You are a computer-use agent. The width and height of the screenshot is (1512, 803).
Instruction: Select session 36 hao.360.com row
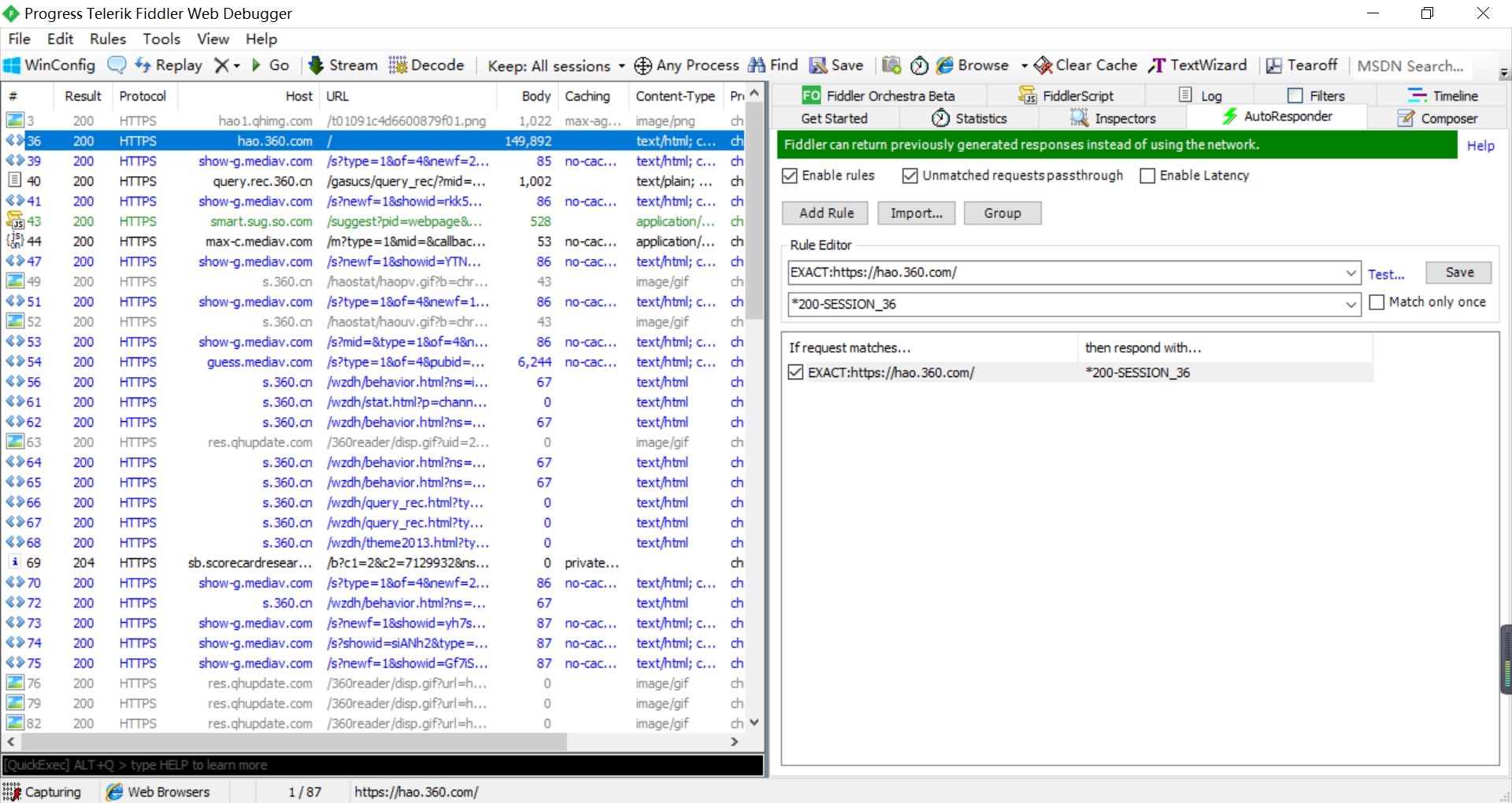[x=374, y=141]
